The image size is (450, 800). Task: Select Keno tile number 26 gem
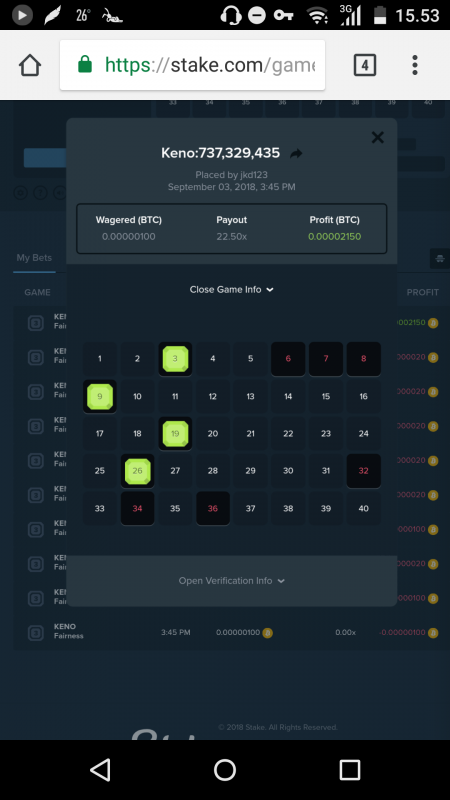pos(137,471)
